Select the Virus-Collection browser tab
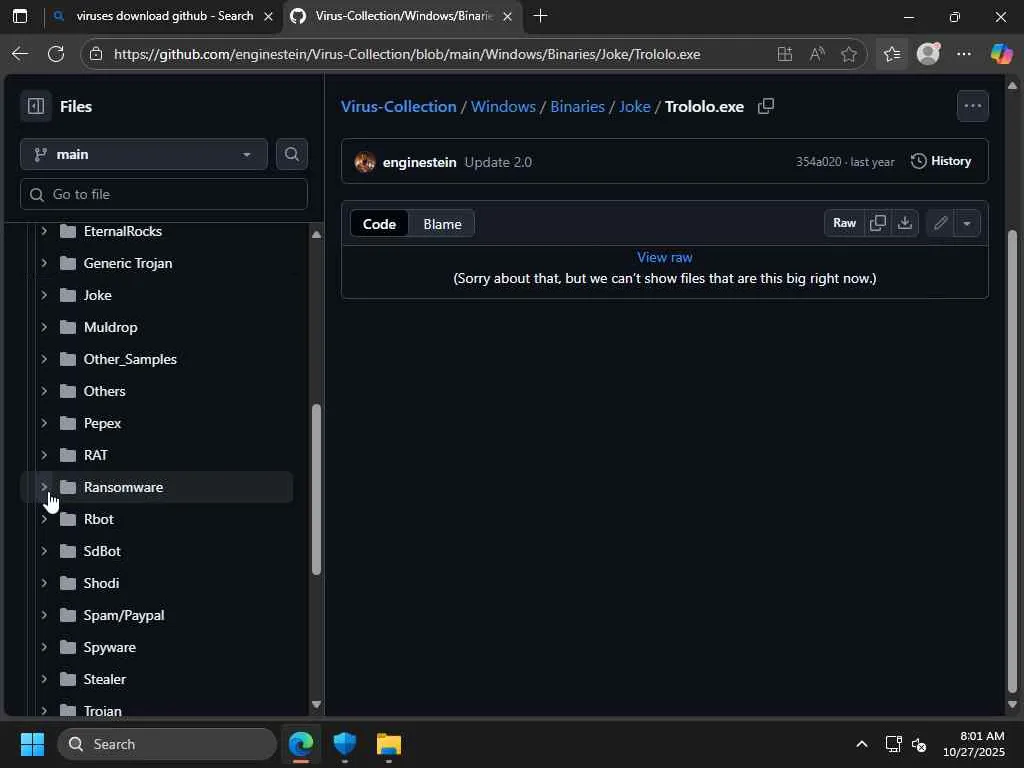The width and height of the screenshot is (1024, 768). point(403,16)
